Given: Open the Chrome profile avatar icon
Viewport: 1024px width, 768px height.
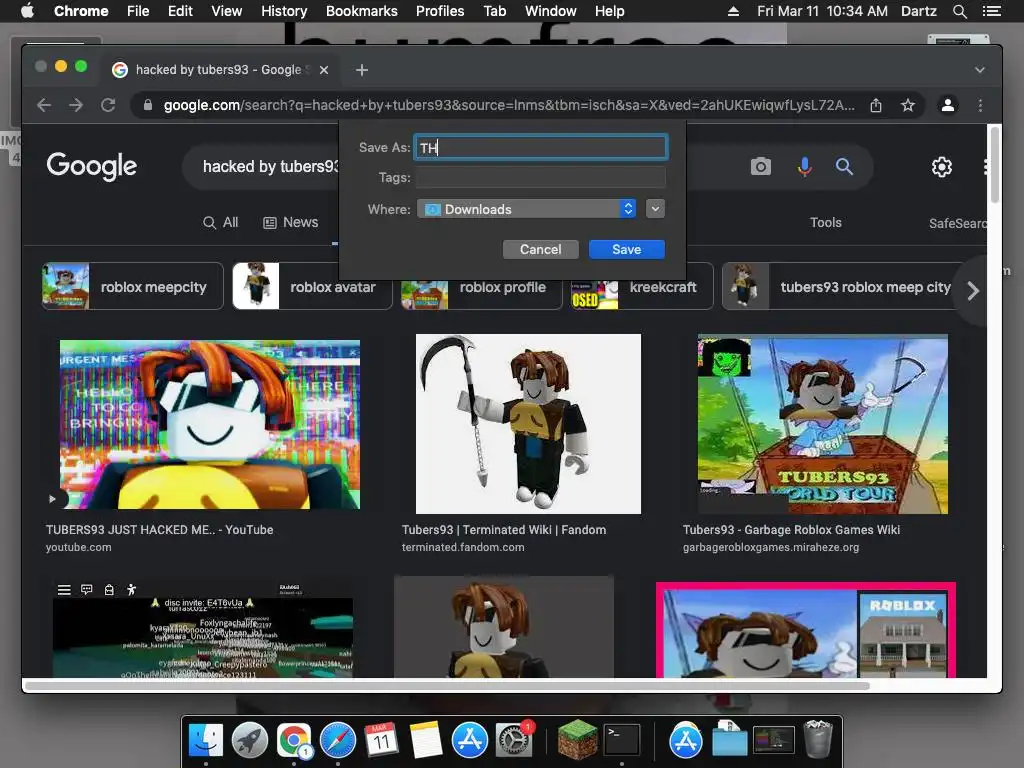Looking at the screenshot, I should (948, 105).
